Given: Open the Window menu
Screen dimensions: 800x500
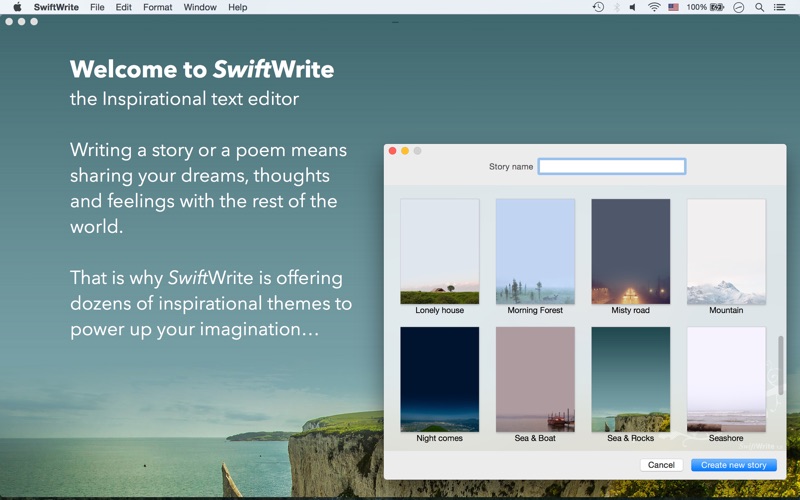Looking at the screenshot, I should pyautogui.click(x=200, y=7).
